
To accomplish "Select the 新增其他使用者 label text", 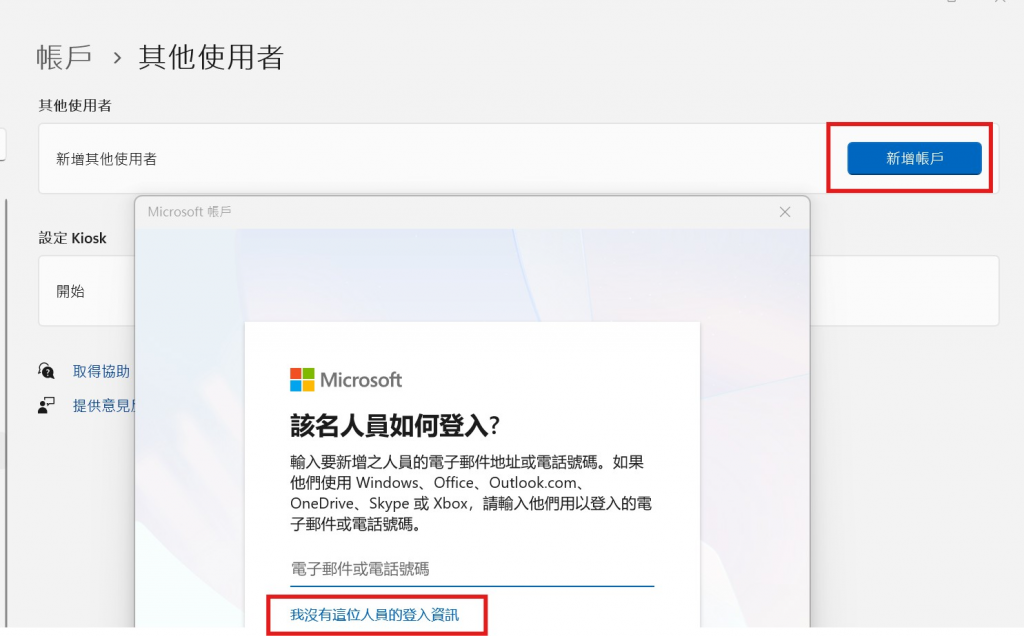I will [106, 159].
